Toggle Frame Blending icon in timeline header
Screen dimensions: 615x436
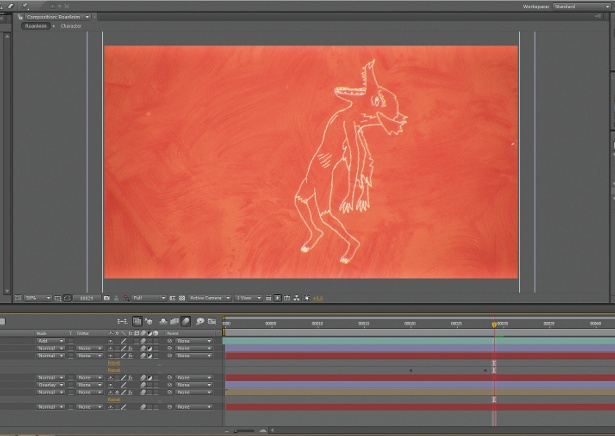(x=174, y=322)
